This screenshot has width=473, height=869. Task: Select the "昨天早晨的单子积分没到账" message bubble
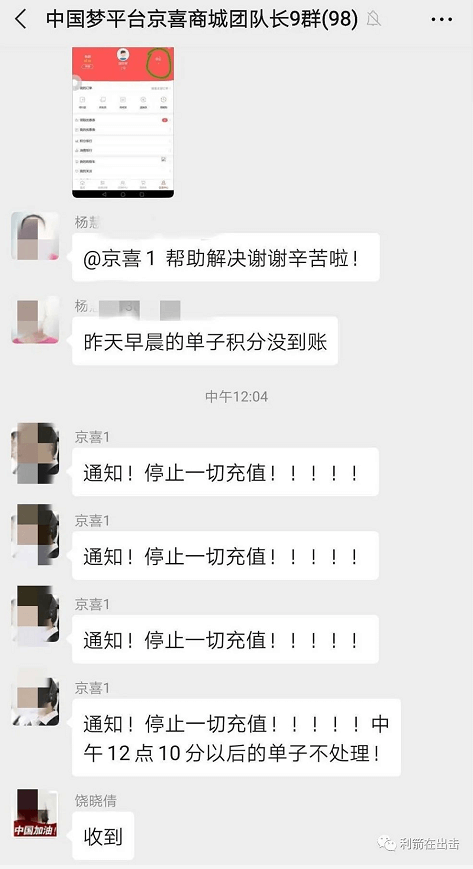(205, 341)
